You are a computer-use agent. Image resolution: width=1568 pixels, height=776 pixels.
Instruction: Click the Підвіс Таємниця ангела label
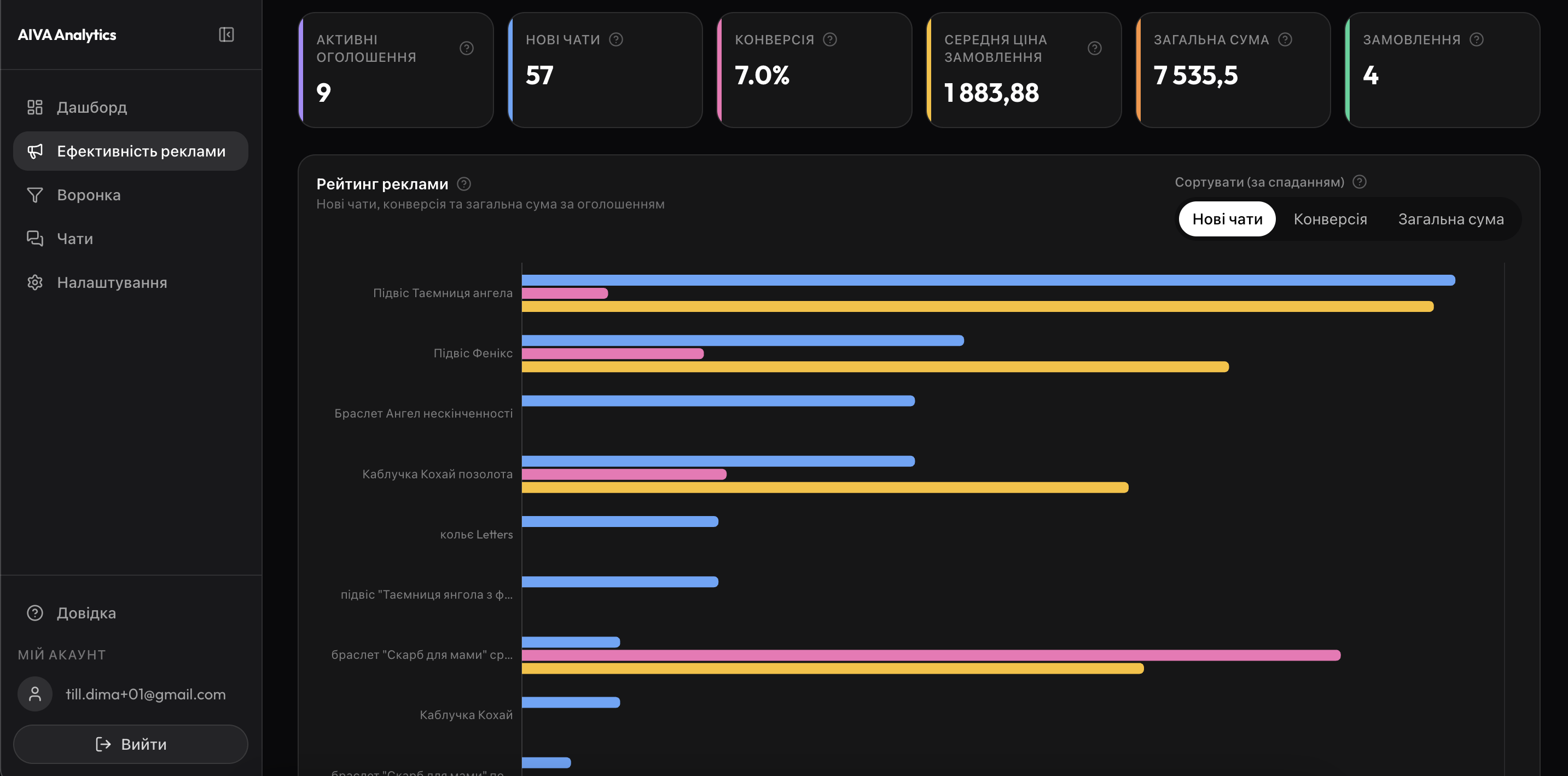tap(443, 293)
